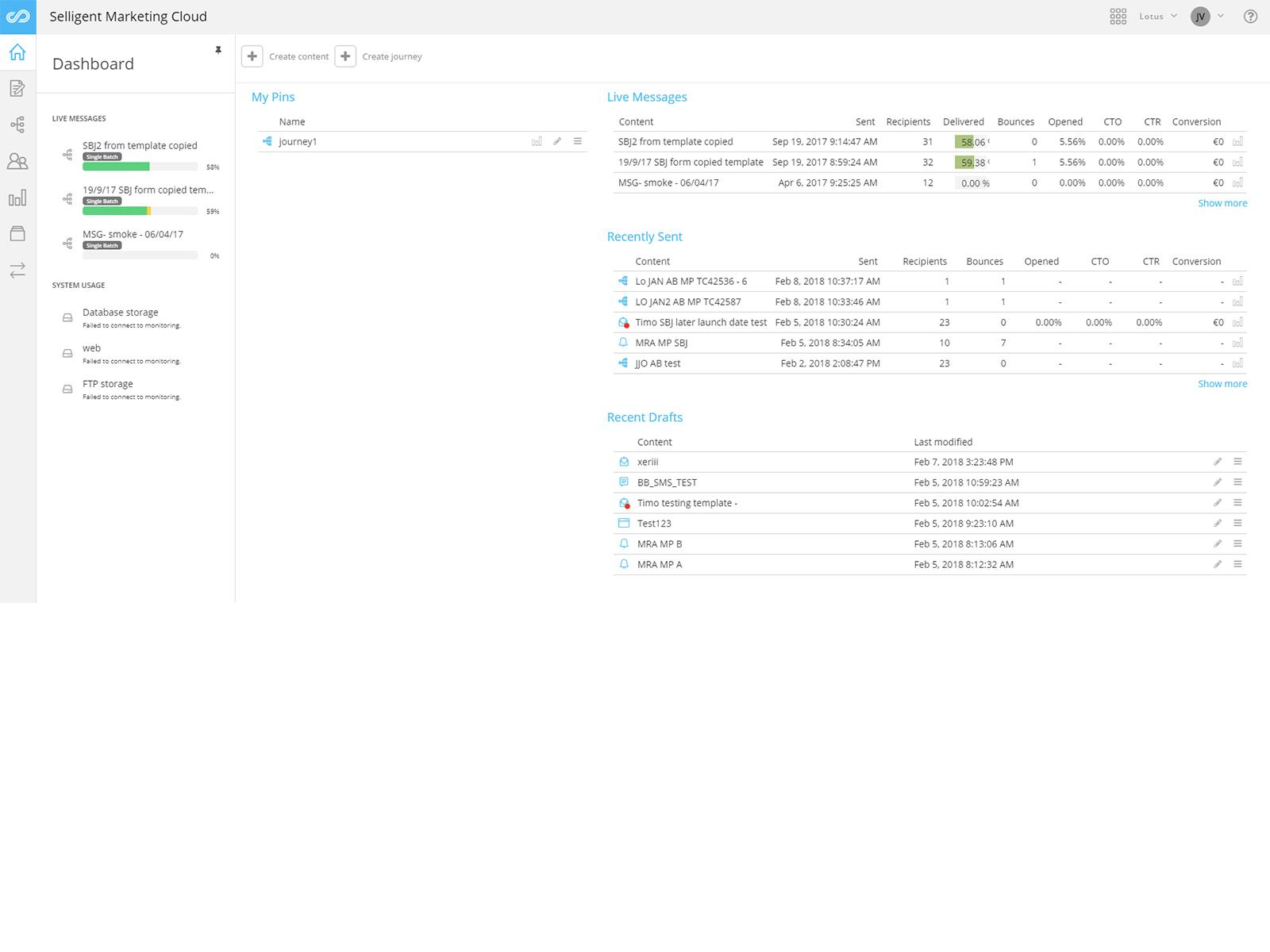Open the context menu for xeriii draft

point(1237,461)
